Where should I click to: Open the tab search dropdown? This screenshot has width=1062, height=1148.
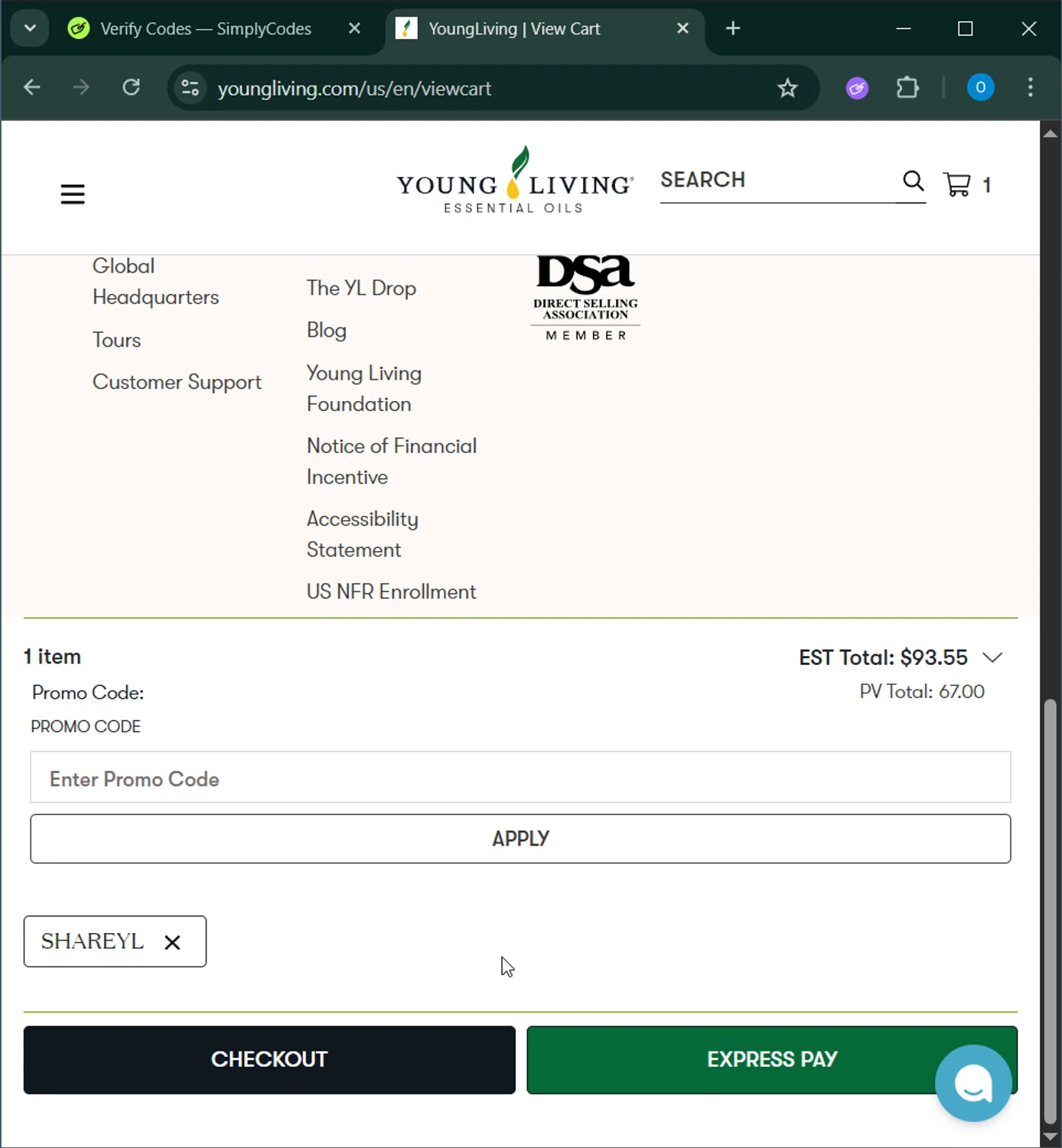coord(30,28)
